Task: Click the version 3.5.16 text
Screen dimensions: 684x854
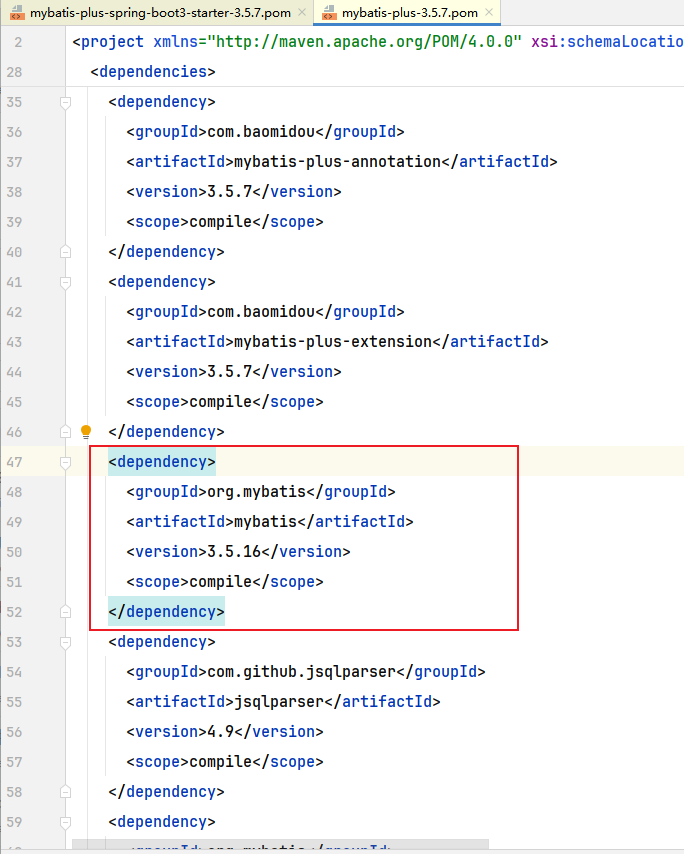Action: tap(234, 552)
